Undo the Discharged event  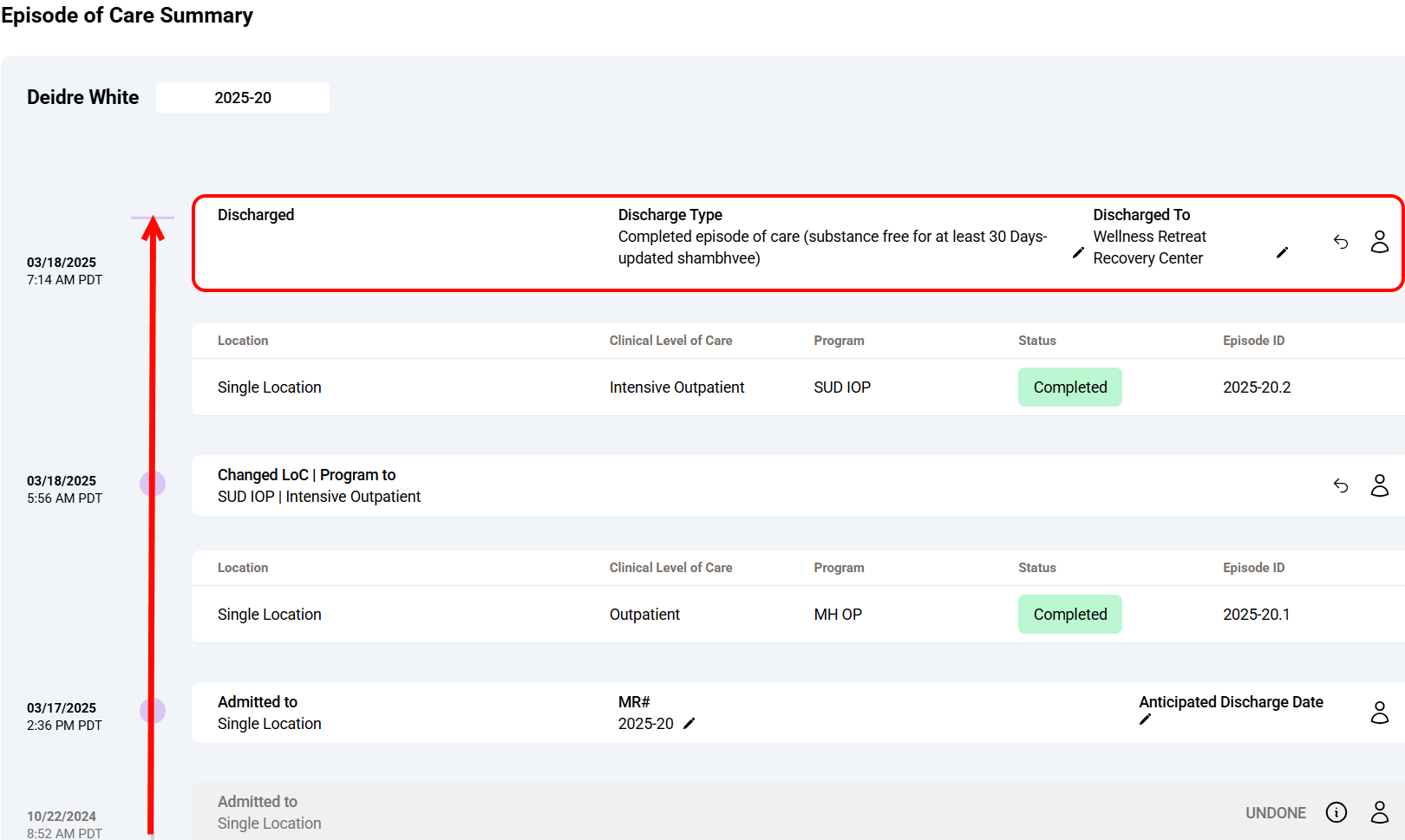pyautogui.click(x=1341, y=242)
